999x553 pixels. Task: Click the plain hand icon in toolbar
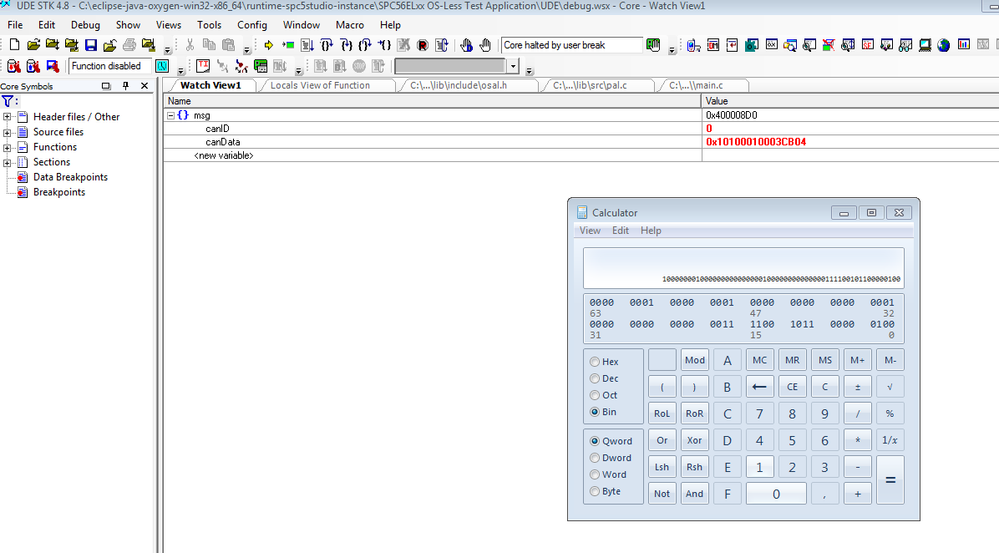coord(485,45)
